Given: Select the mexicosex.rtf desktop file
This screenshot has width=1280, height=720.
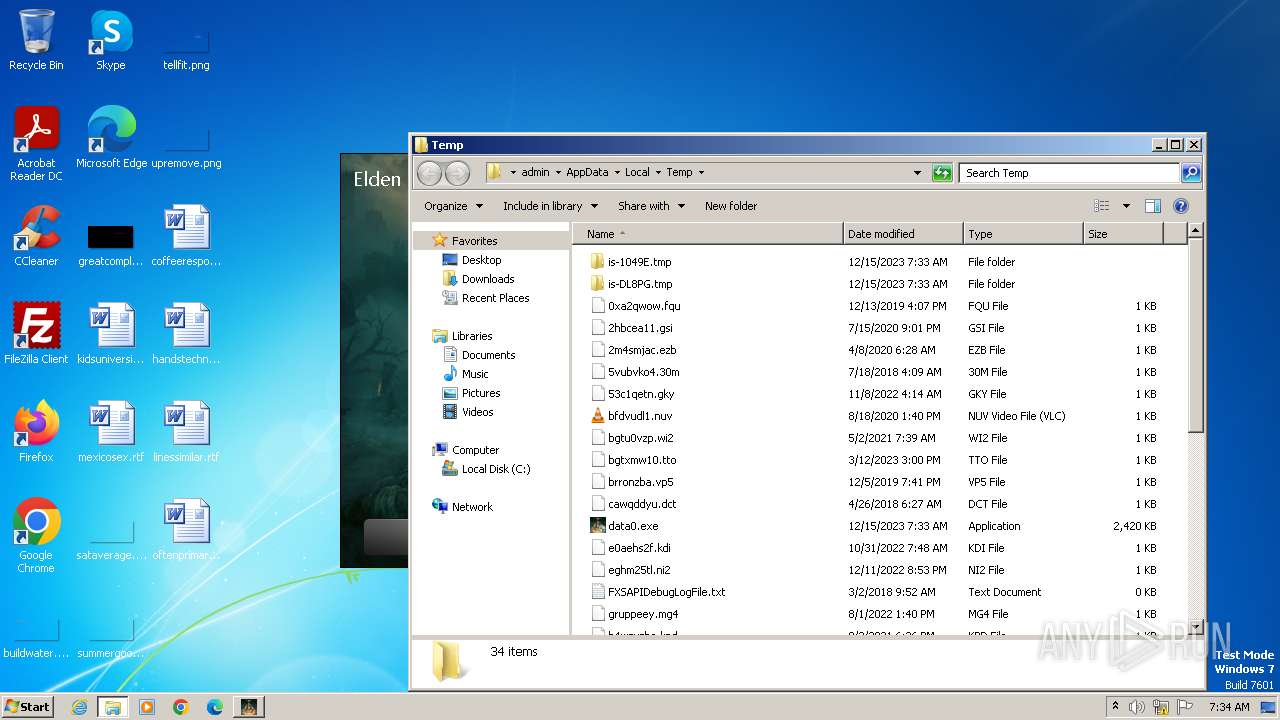Looking at the screenshot, I should tap(111, 432).
